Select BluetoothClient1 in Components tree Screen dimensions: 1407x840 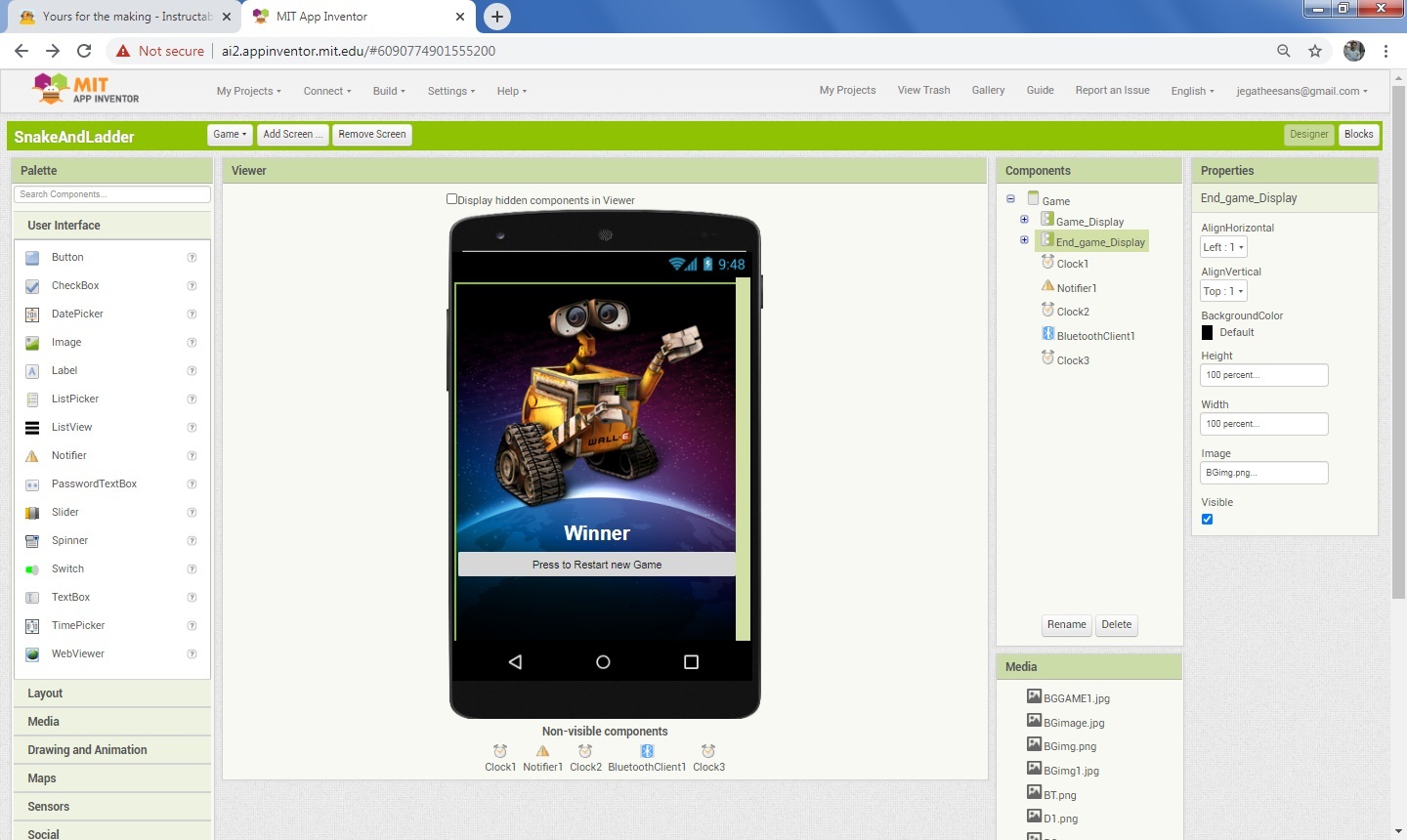tap(1095, 336)
